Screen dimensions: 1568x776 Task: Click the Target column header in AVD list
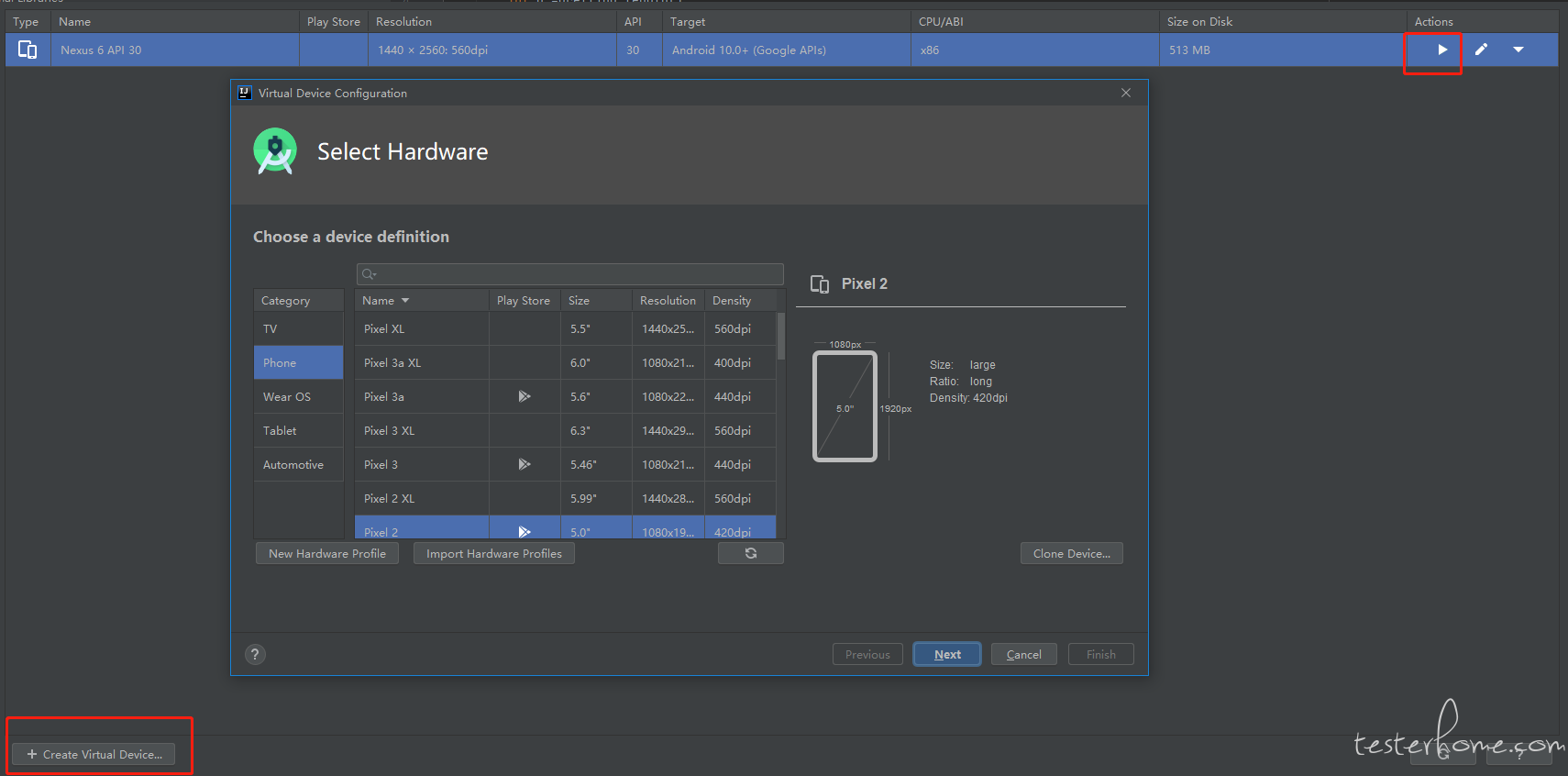(787, 21)
